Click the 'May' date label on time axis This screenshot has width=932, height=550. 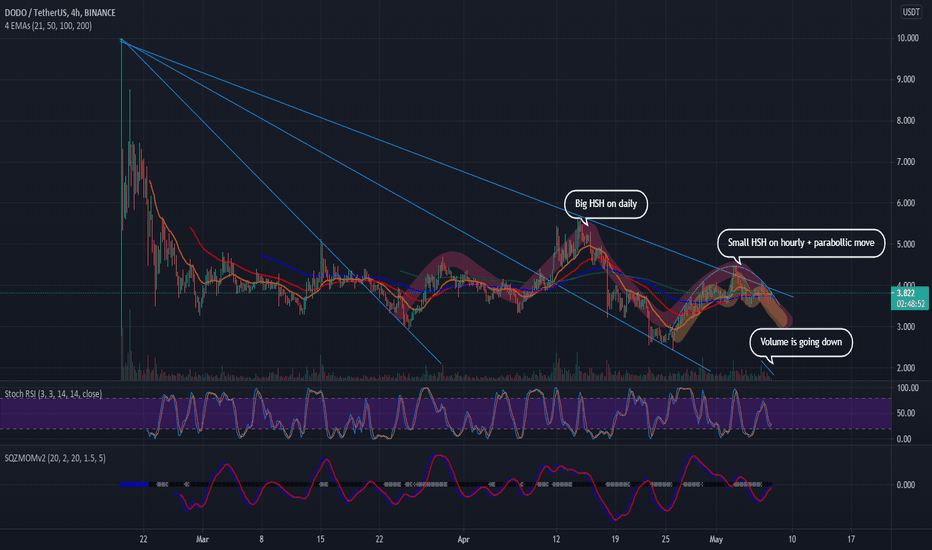(x=716, y=539)
